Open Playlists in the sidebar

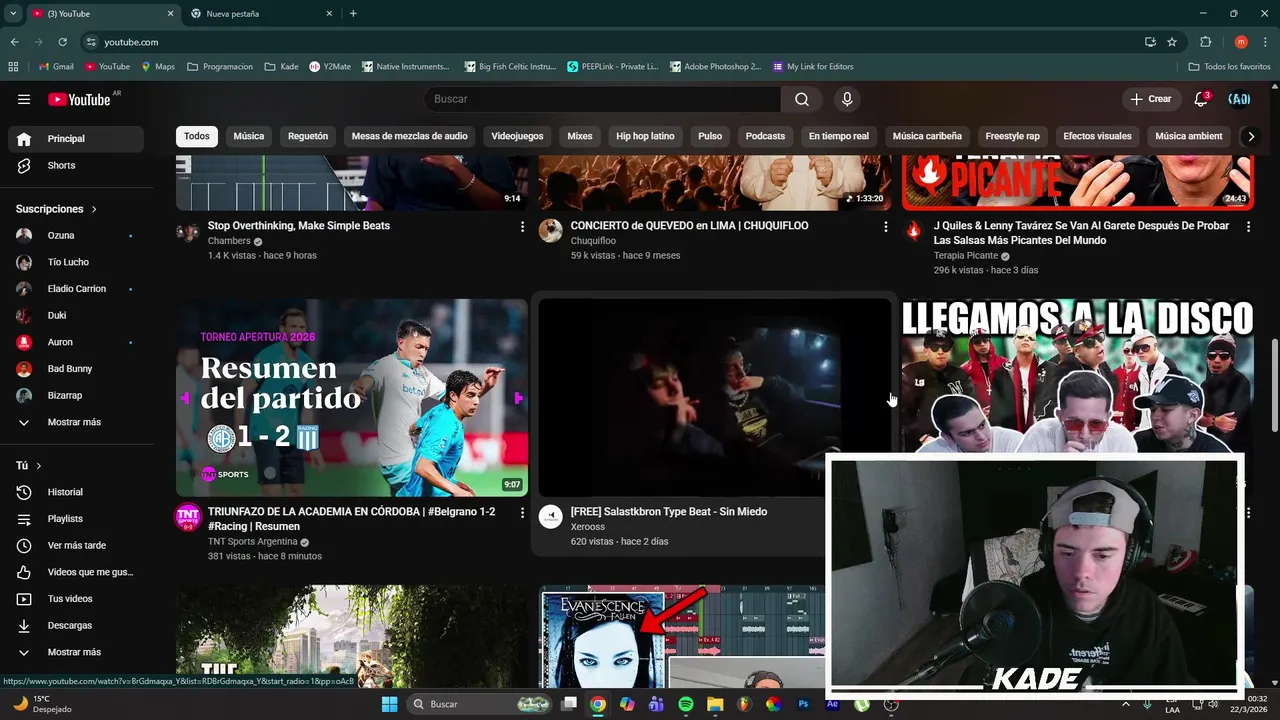coord(76,519)
